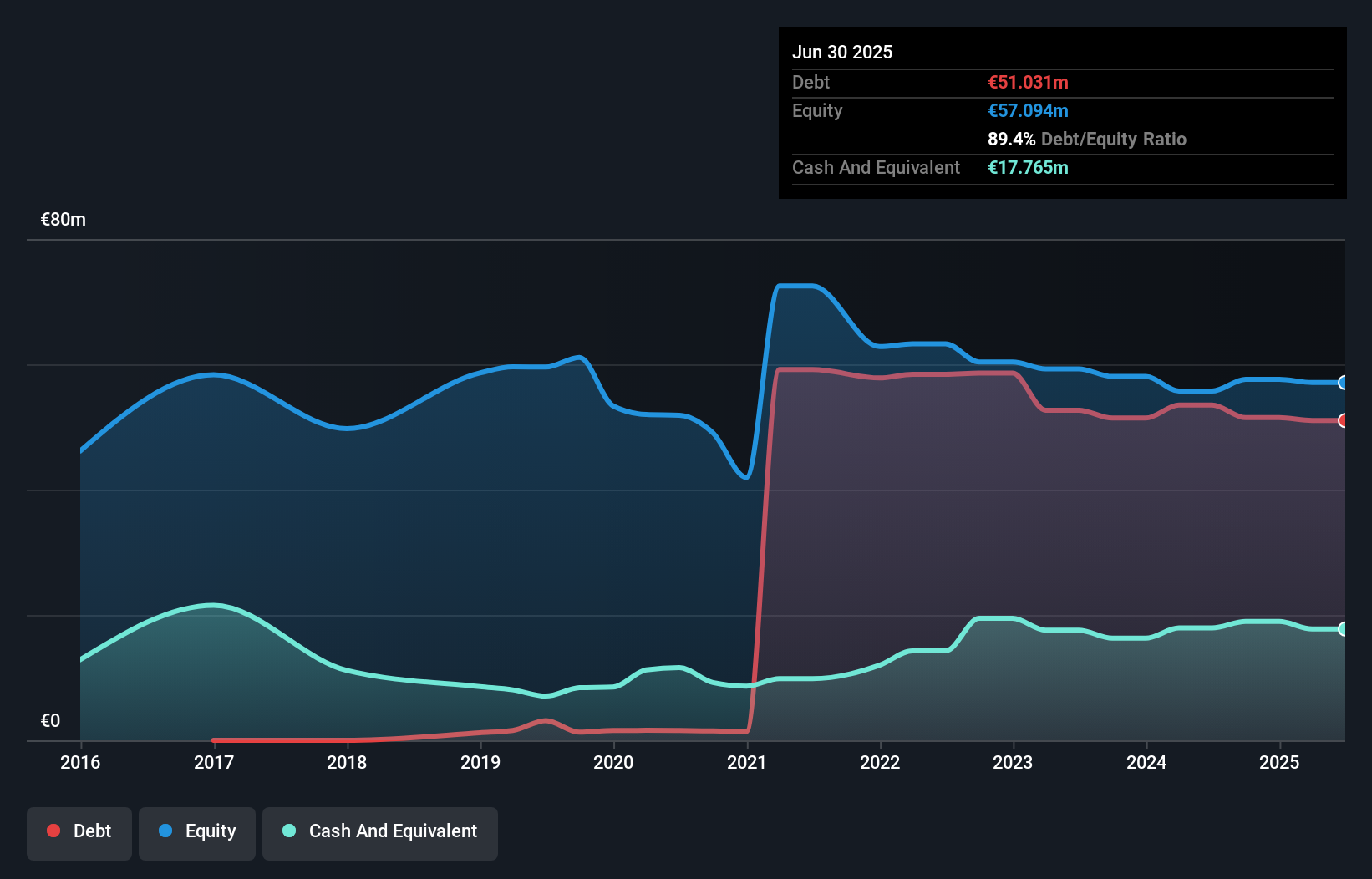The image size is (1372, 879).
Task: Select the 2016 x-axis label
Action: click(80, 762)
